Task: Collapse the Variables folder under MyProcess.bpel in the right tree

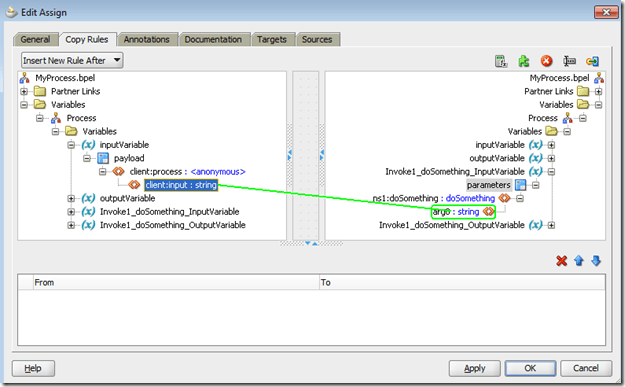Action: [598, 105]
